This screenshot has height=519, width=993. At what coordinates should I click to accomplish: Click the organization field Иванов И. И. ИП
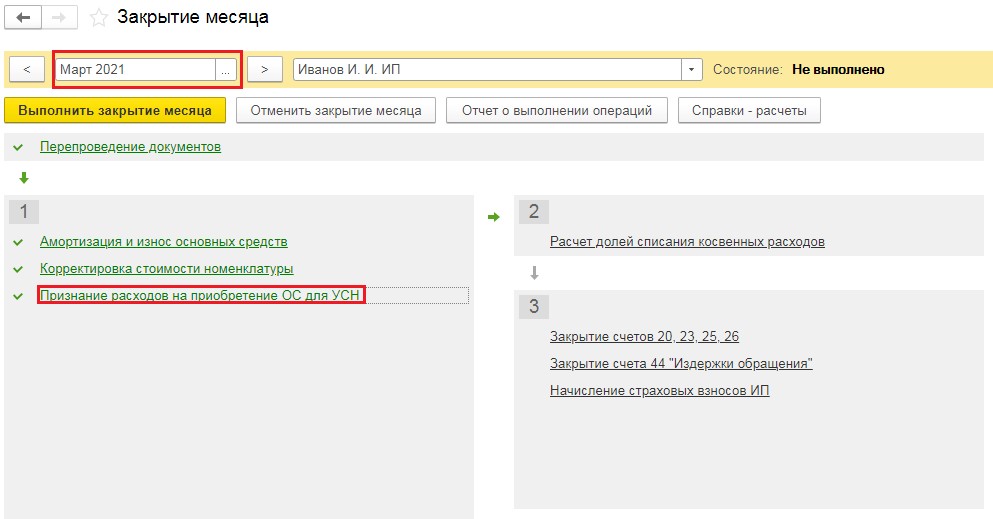(x=487, y=70)
